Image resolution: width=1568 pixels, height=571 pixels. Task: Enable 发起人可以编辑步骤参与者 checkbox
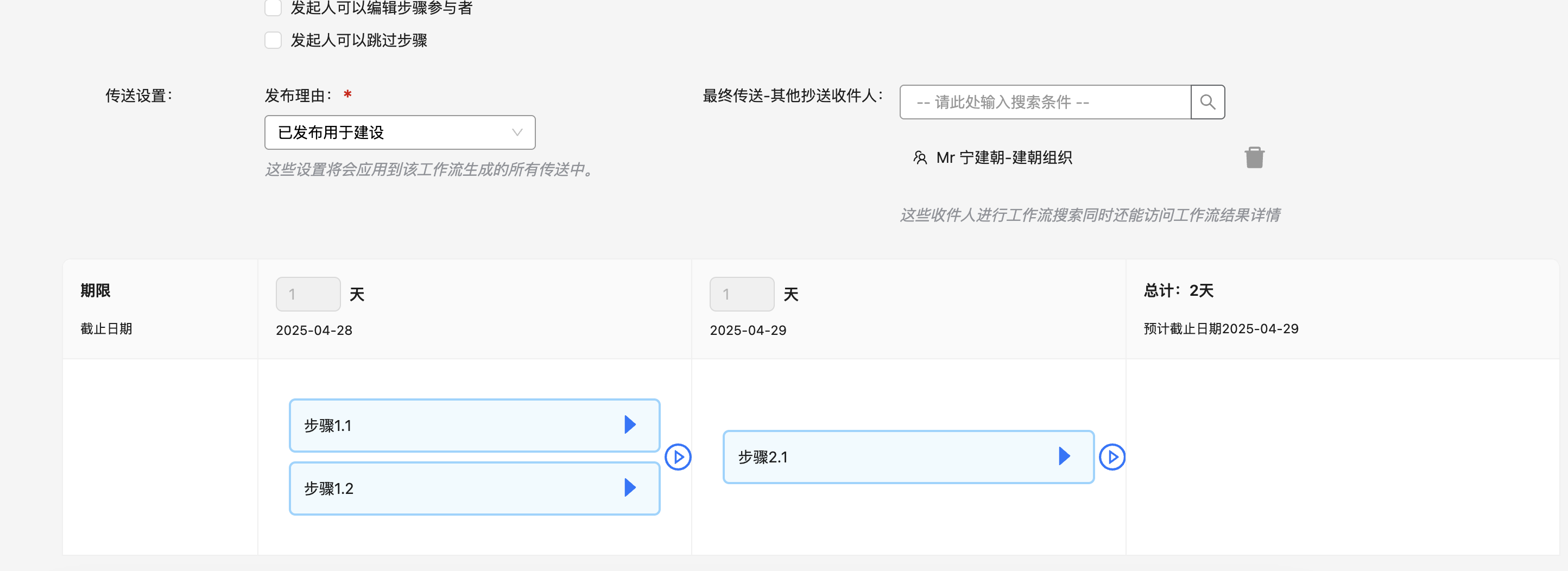[273, 8]
